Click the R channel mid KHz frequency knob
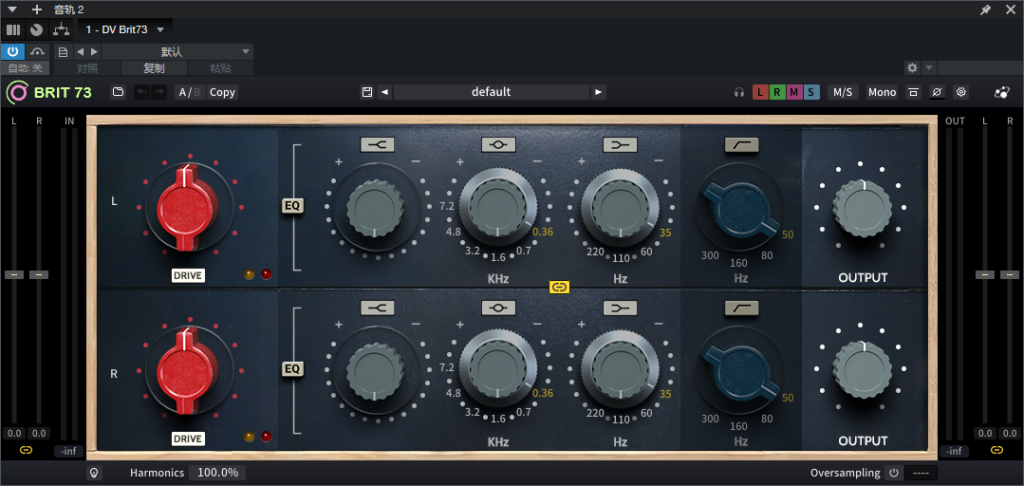The height and width of the screenshot is (486, 1024). pos(498,369)
